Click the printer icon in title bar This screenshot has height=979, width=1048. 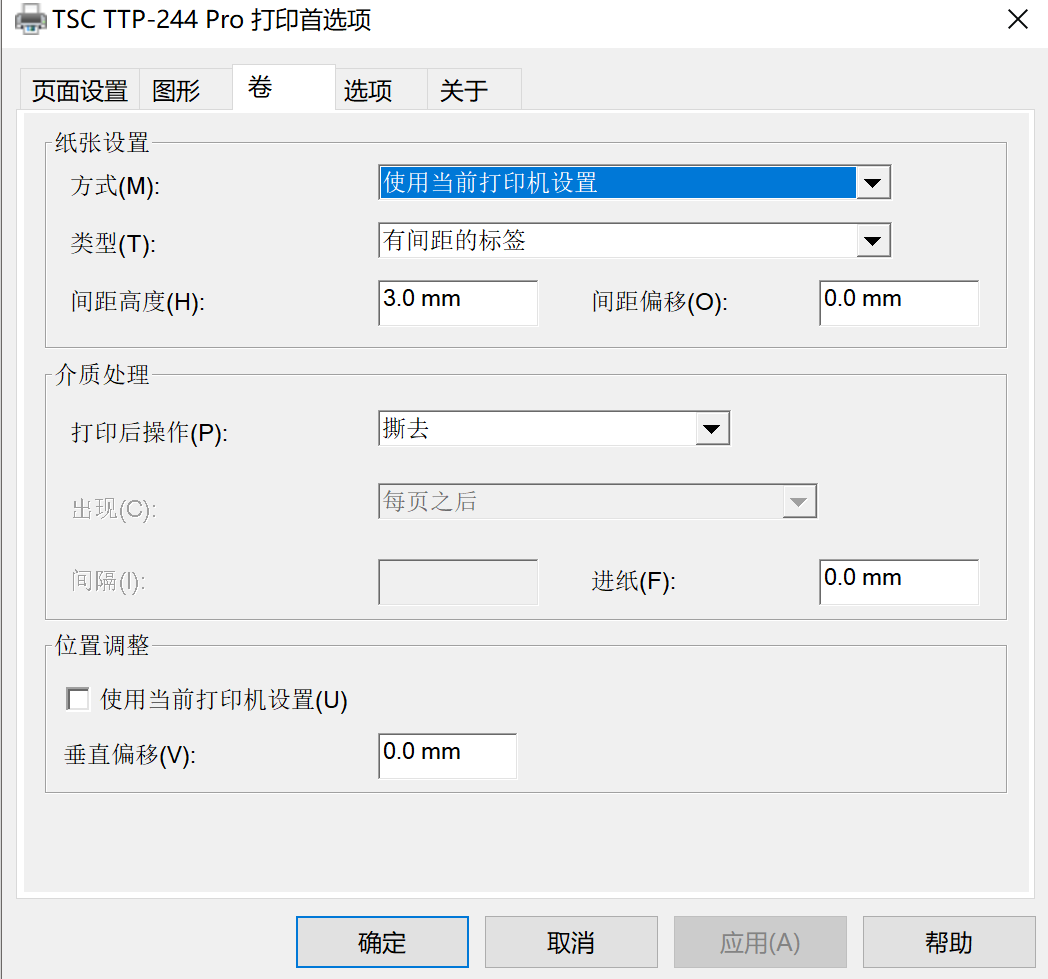(x=30, y=19)
